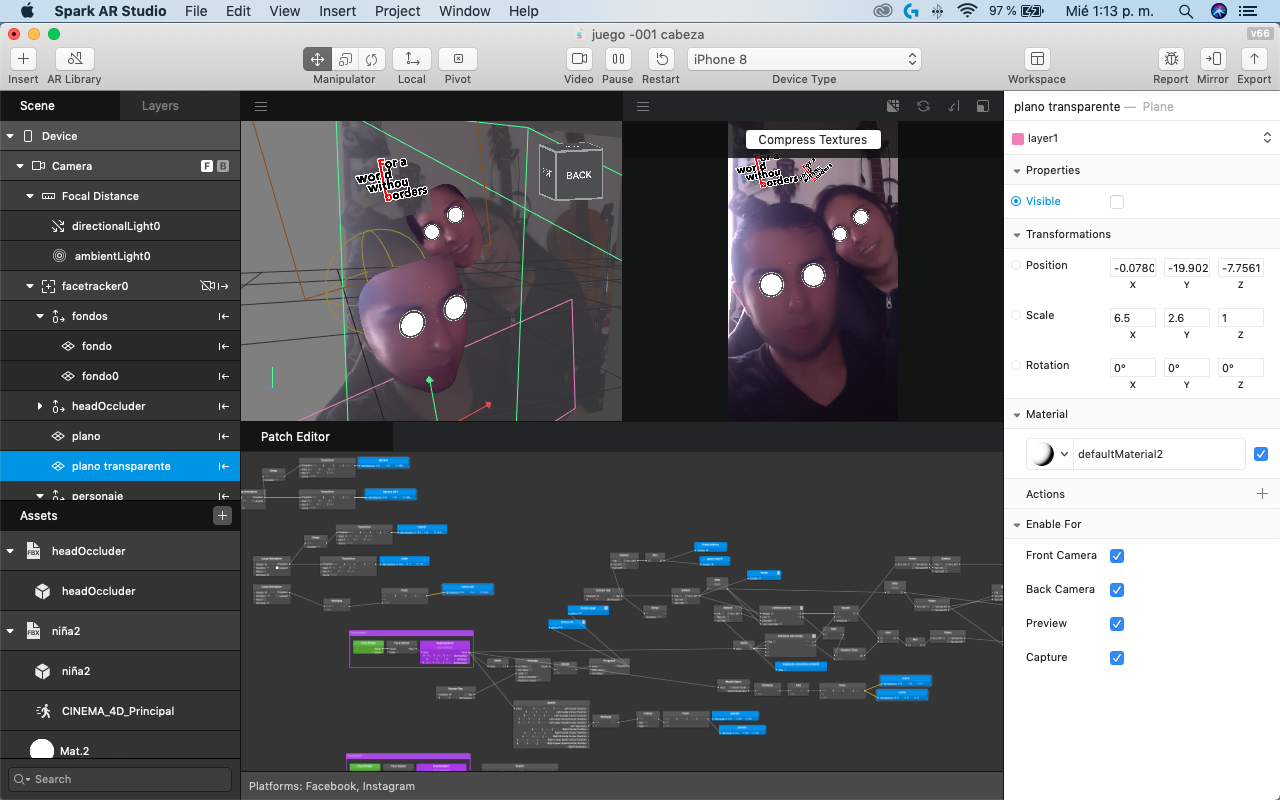
Task: Open the material preview dropdown arrow
Action: click(x=1065, y=454)
